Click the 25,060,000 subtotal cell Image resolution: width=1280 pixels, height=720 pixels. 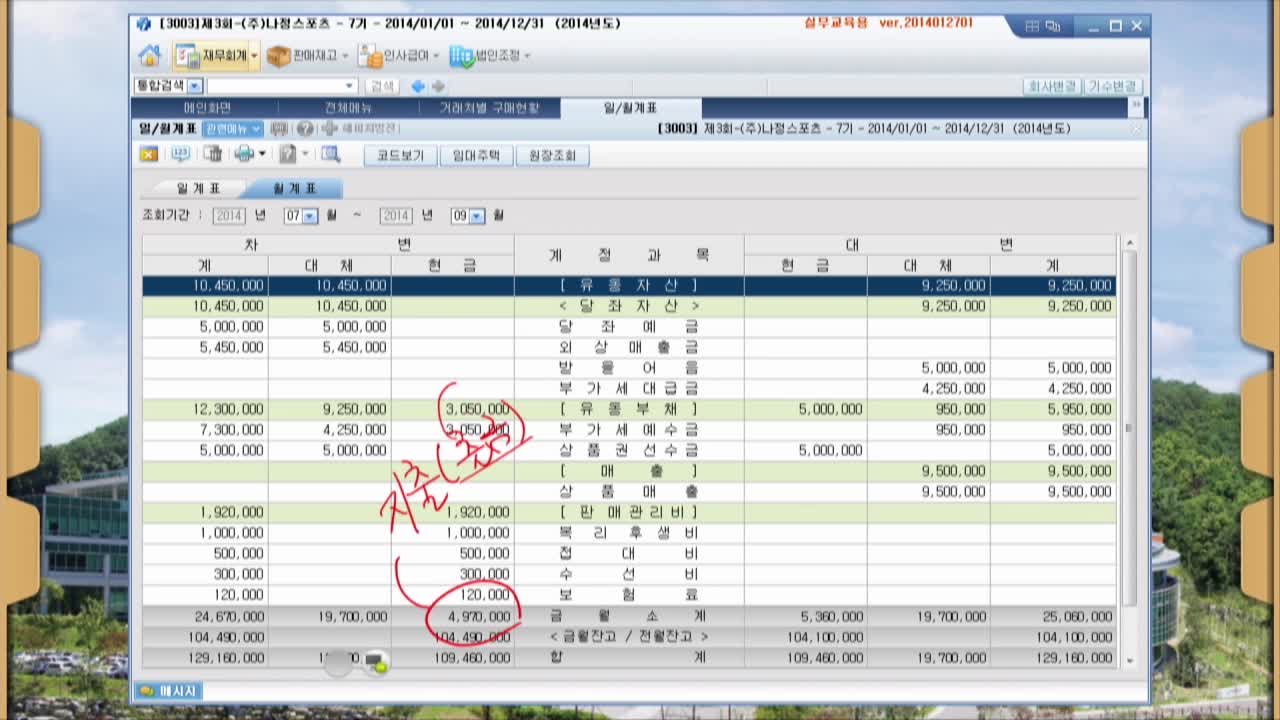pos(1053,617)
